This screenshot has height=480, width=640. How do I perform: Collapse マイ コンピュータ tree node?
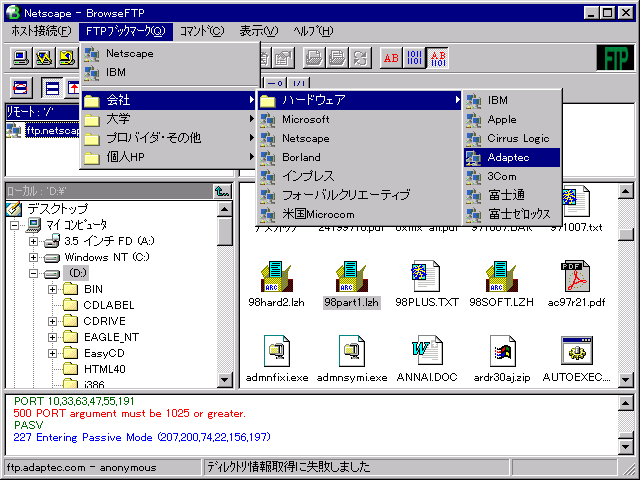14,225
